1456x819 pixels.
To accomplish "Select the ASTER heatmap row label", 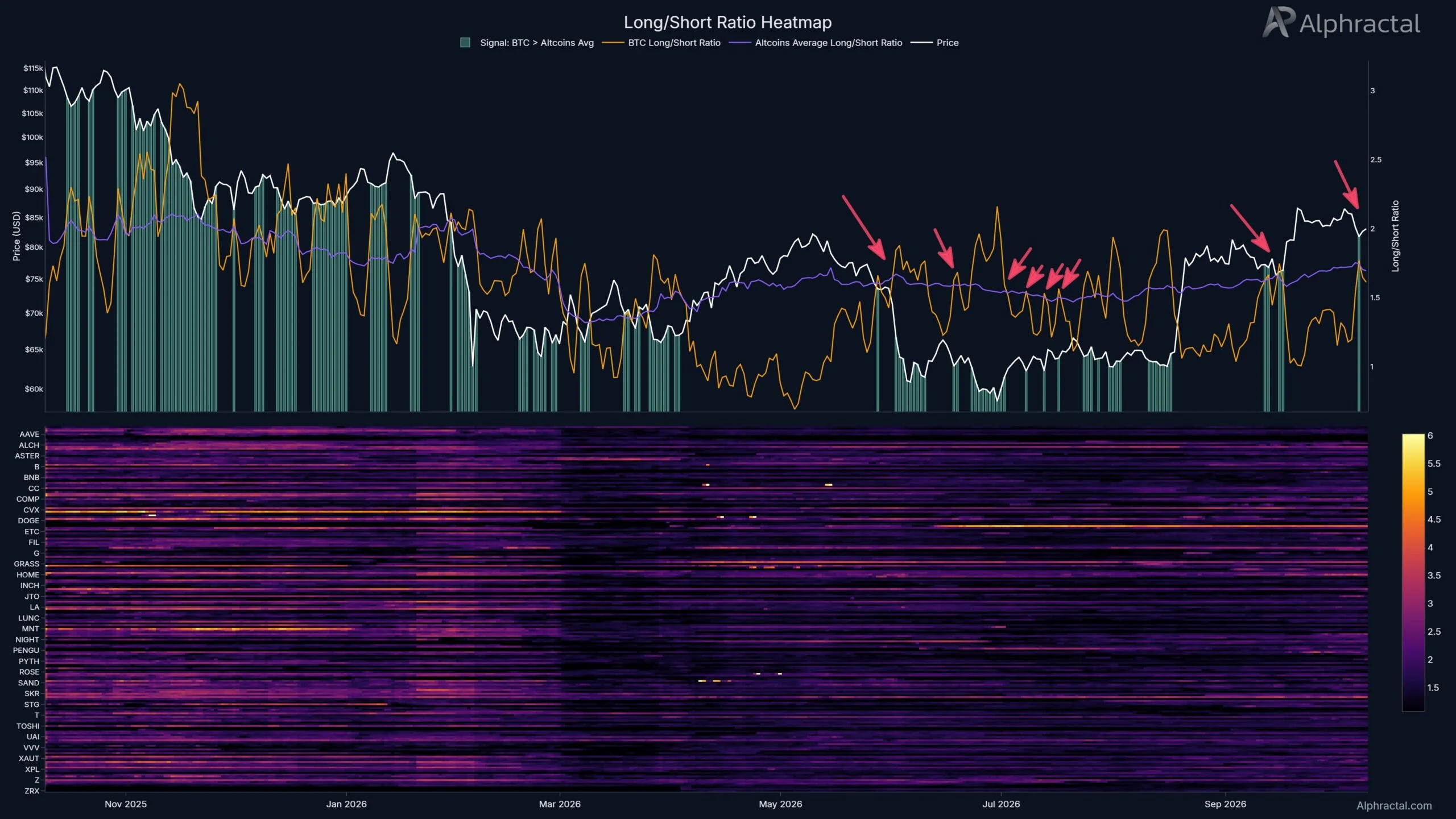I will (x=27, y=456).
